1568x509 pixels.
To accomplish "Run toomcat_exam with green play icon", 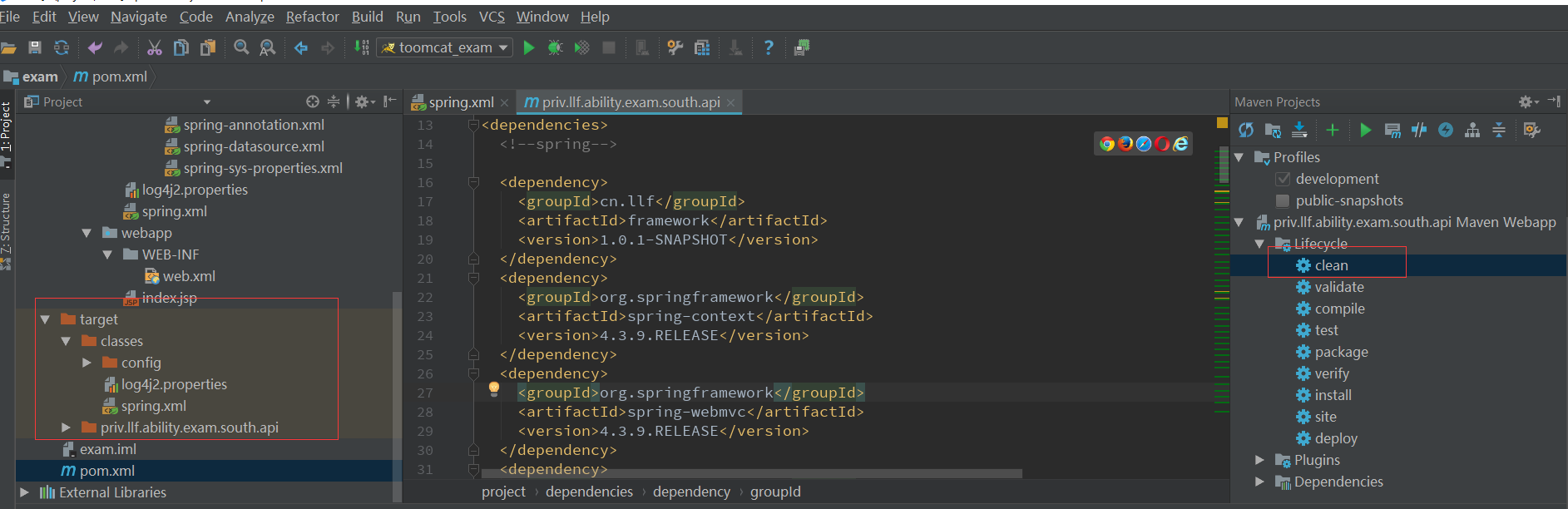I will tap(529, 48).
